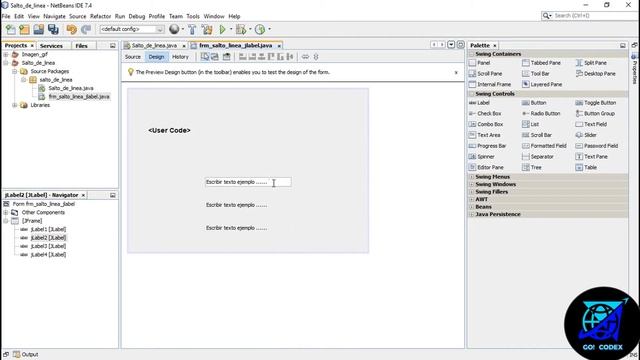This screenshot has width=640, height=360.
Task: Click the Redo toolbar icon
Action: [86, 29]
